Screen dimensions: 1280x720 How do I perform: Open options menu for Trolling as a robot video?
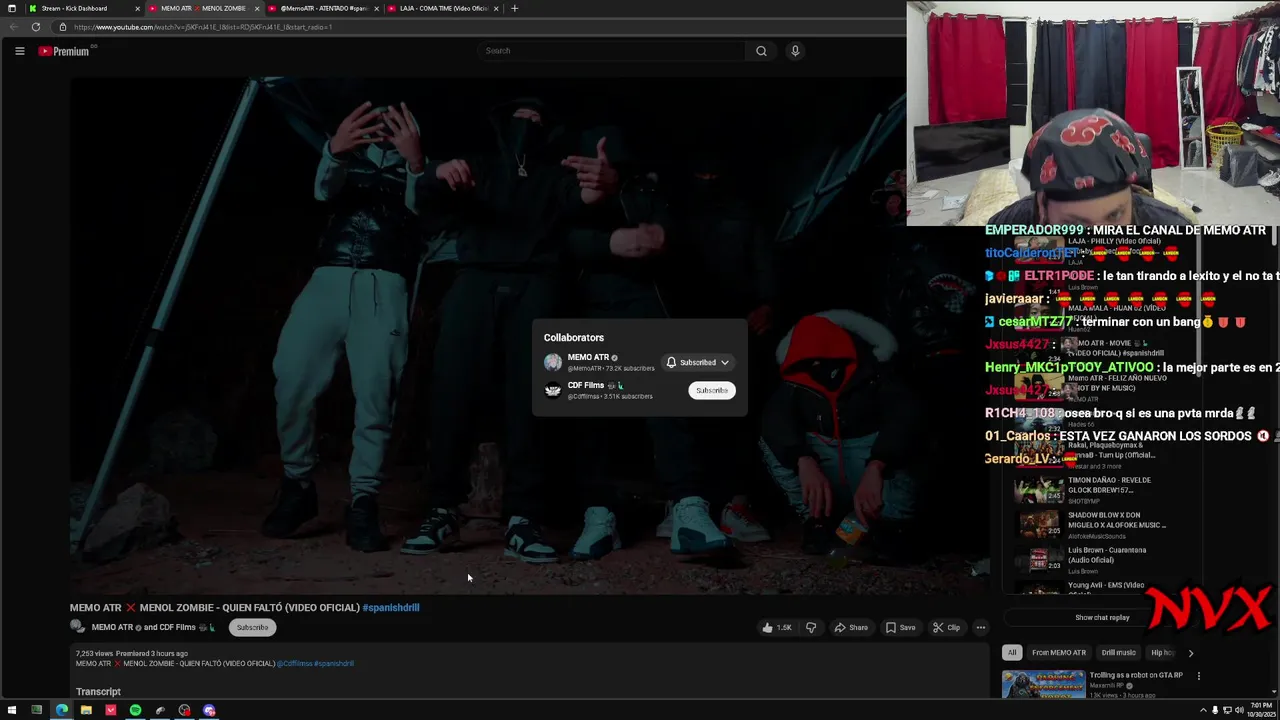(x=1198, y=676)
